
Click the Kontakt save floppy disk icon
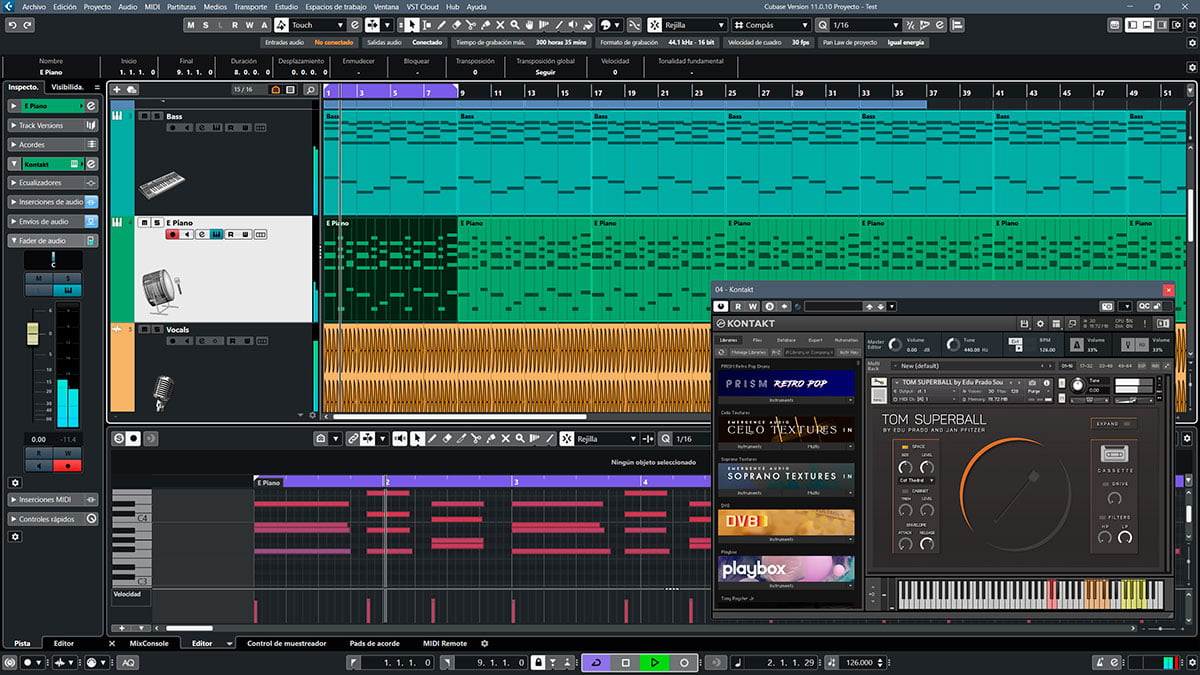pyautogui.click(x=1024, y=324)
